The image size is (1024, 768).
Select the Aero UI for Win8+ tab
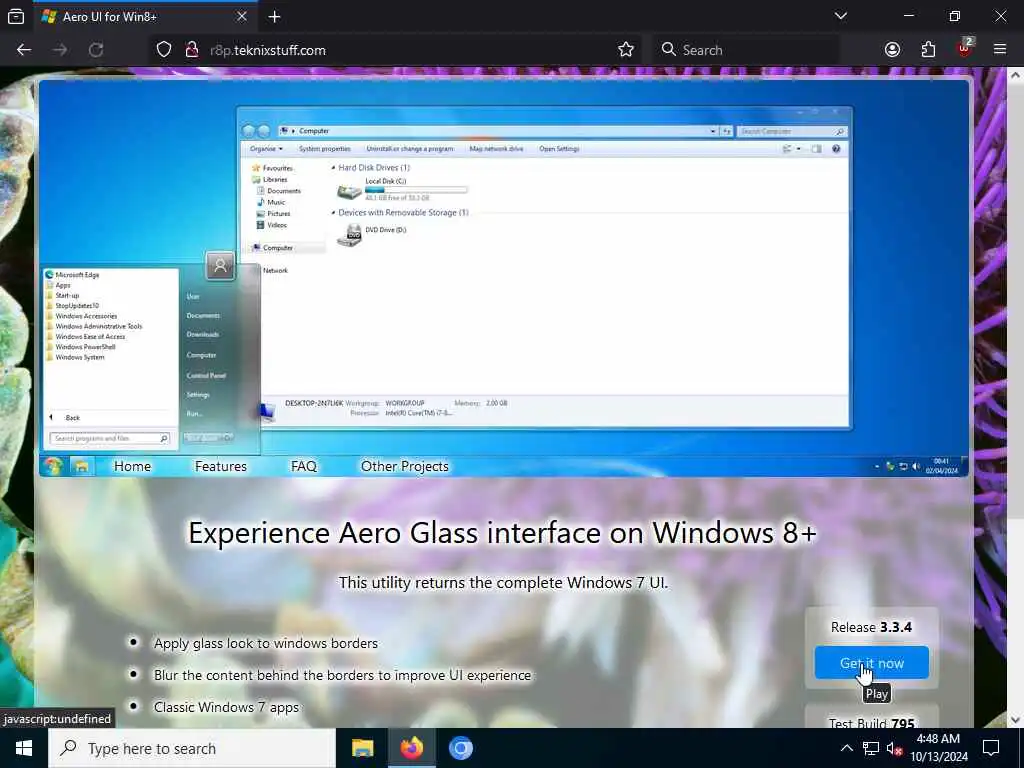point(144,16)
